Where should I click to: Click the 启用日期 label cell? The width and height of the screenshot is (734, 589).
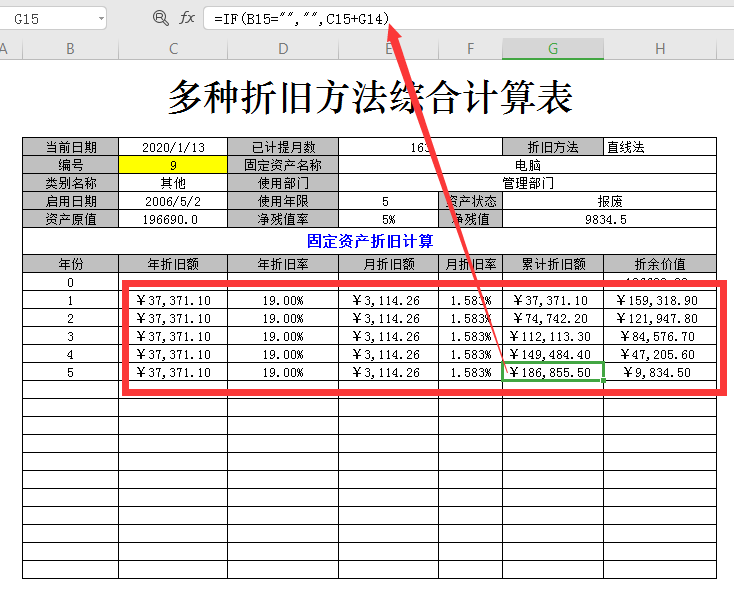click(70, 201)
